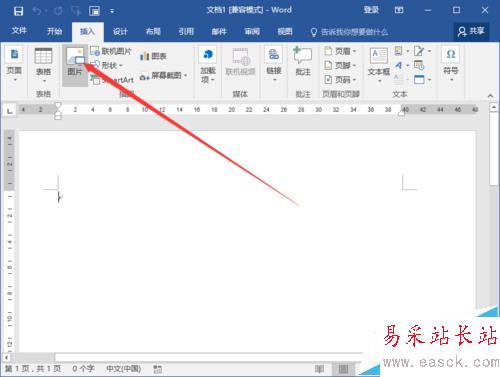Screen dimensions: 500x377
Task: Add a signature line with pen icon
Action: [x=422, y=51]
